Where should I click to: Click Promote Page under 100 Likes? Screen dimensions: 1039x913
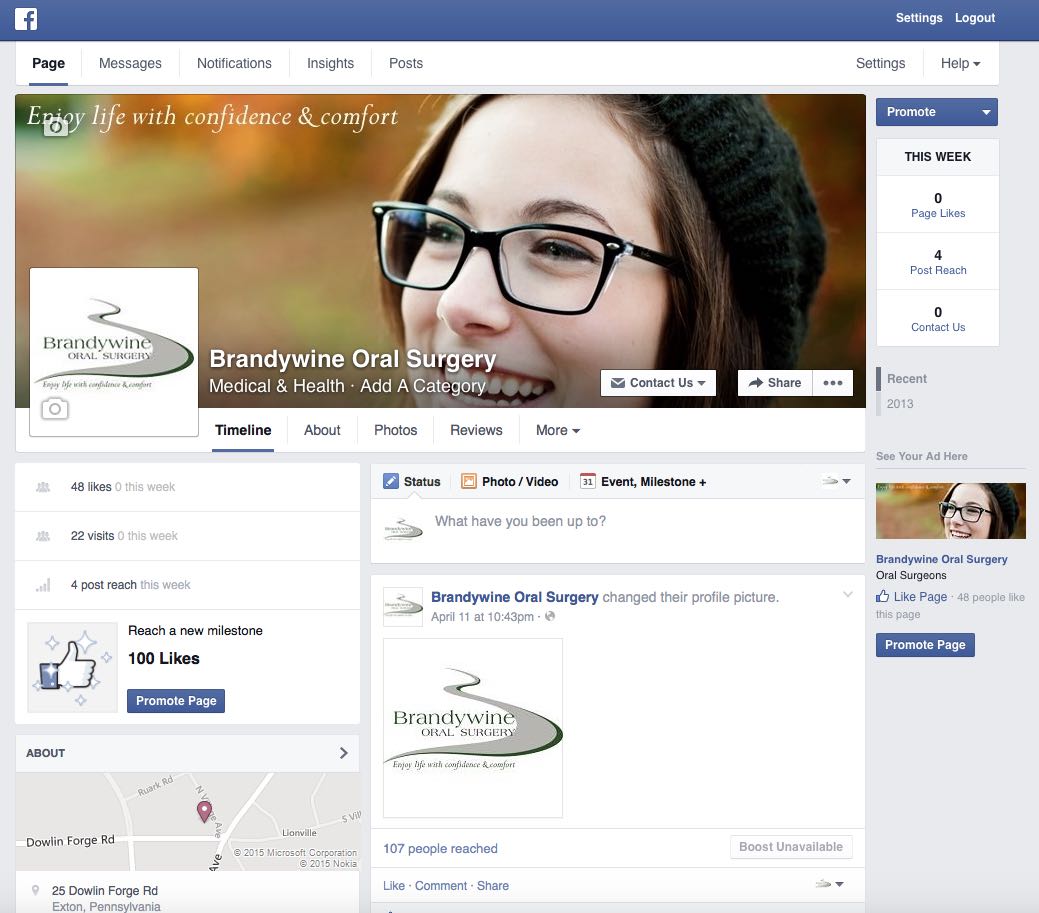(x=176, y=701)
